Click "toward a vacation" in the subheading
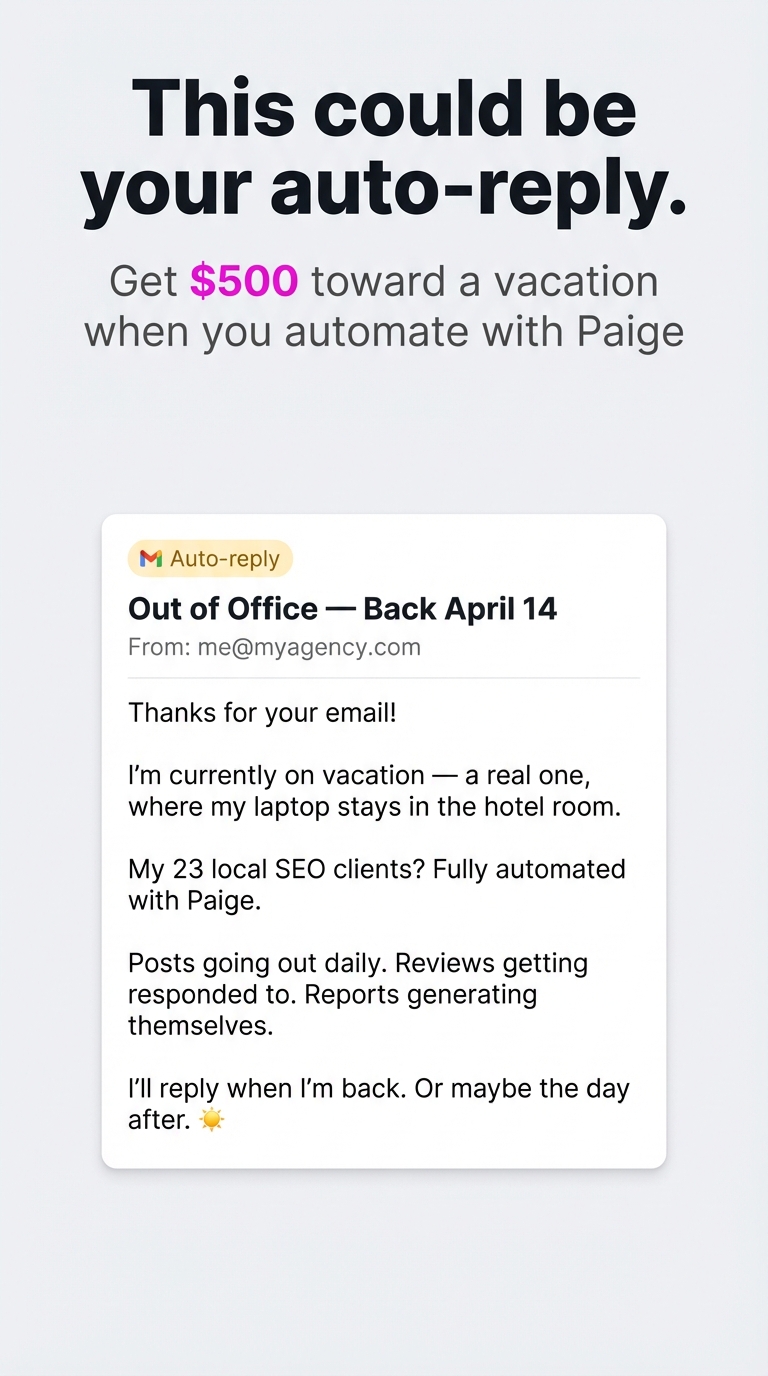The width and height of the screenshot is (768, 1376). click(485, 281)
